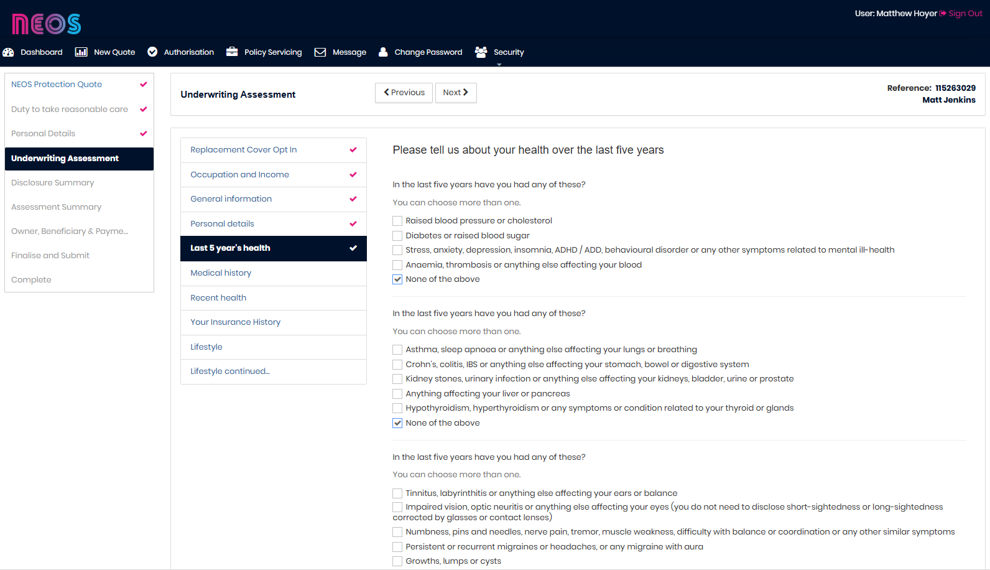Click the Change Password user icon
Screen dimensions: 990x570
pyautogui.click(x=383, y=52)
